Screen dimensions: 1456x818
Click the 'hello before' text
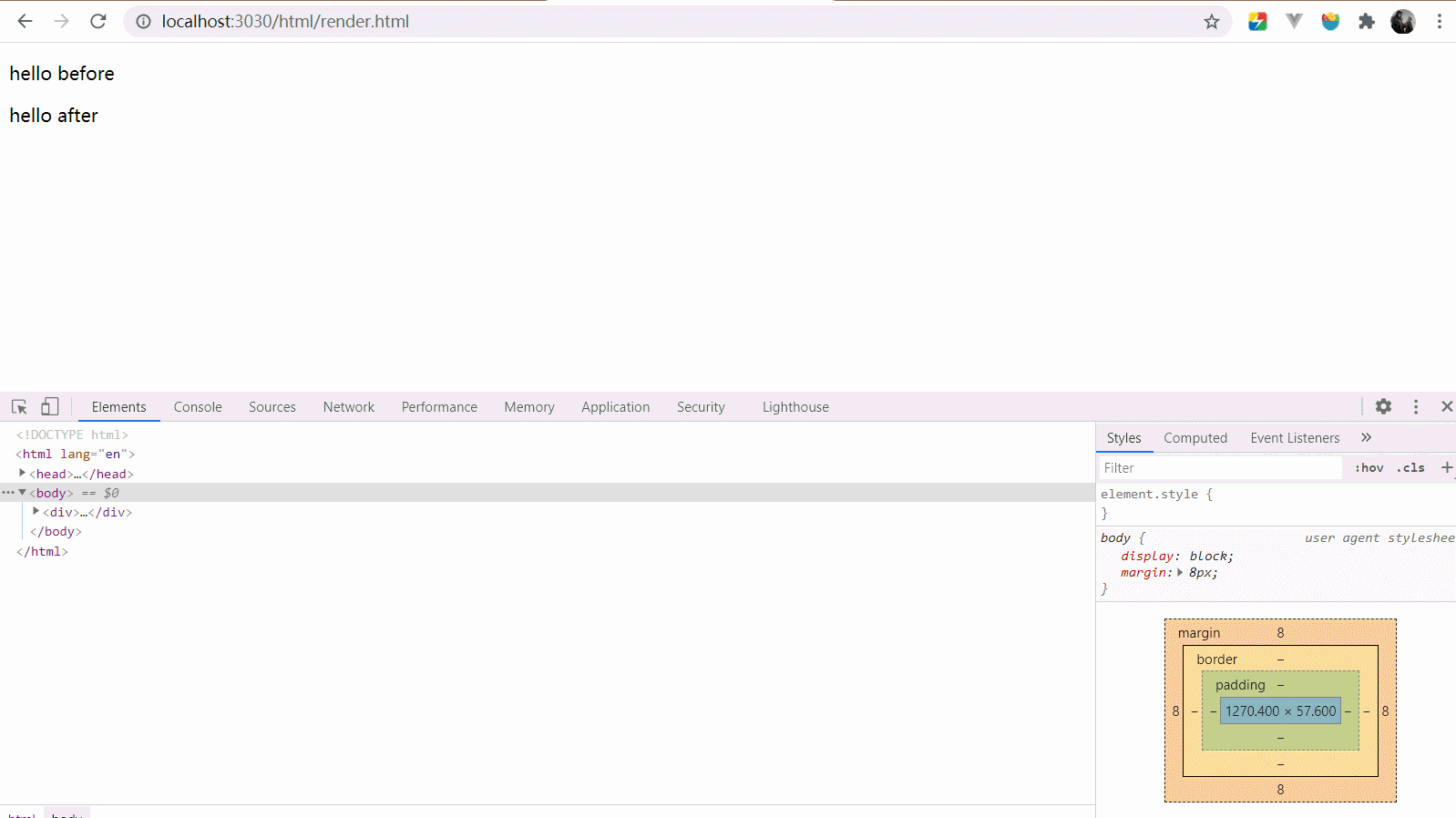(x=62, y=74)
